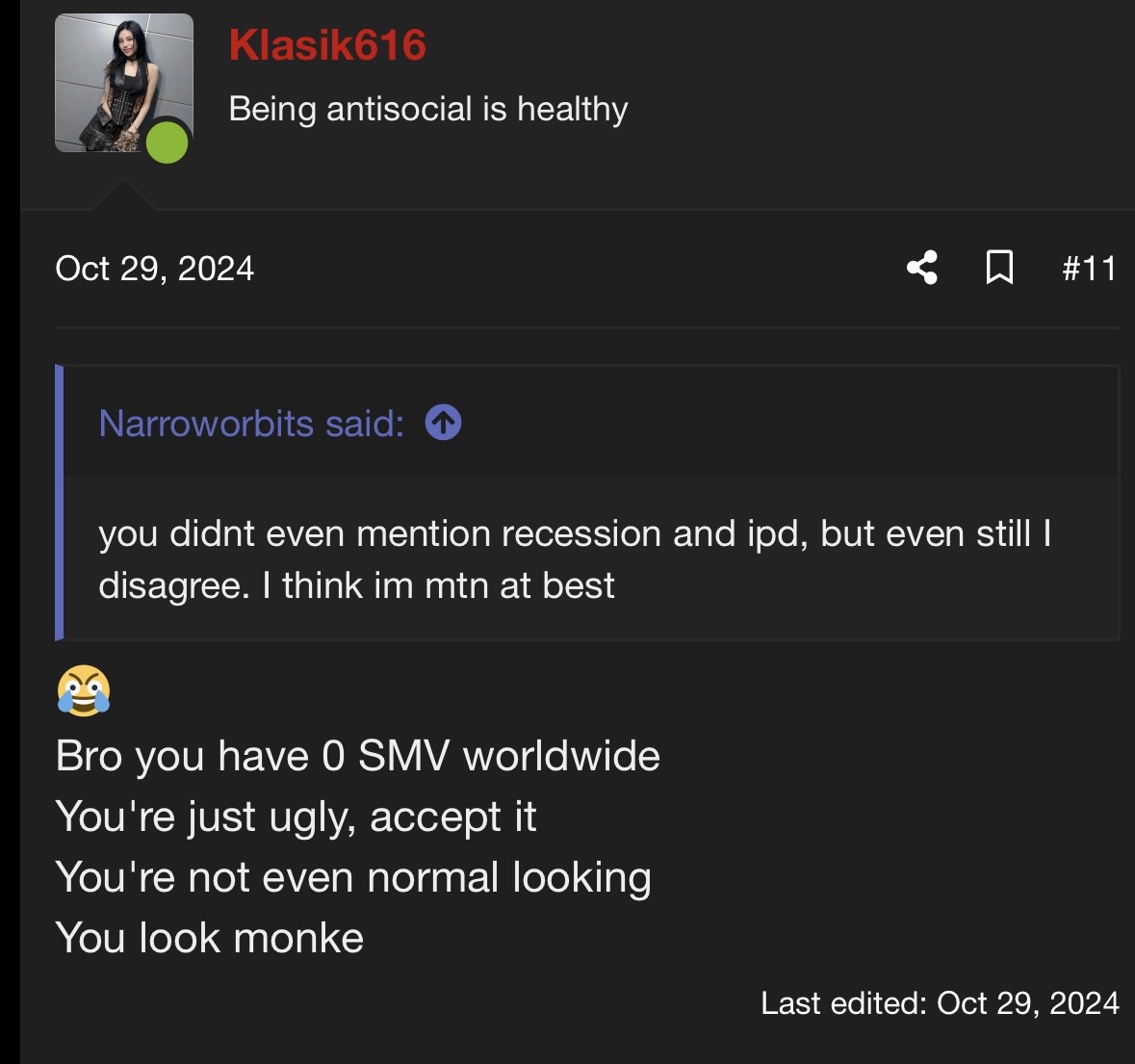Click the quoted text "I think im mtn at best"
Image resolution: width=1135 pixels, height=1064 pixels.
tap(438, 585)
